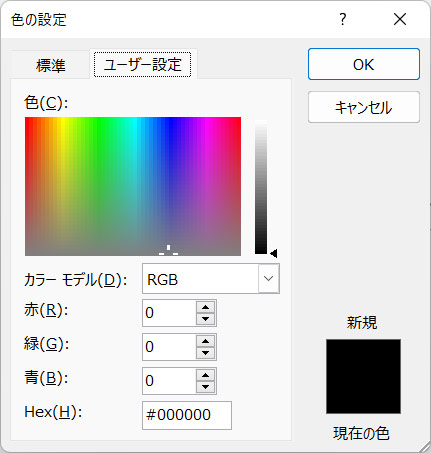Open the カラー モデル dropdown arrow
This screenshot has width=431, height=453.
268,279
